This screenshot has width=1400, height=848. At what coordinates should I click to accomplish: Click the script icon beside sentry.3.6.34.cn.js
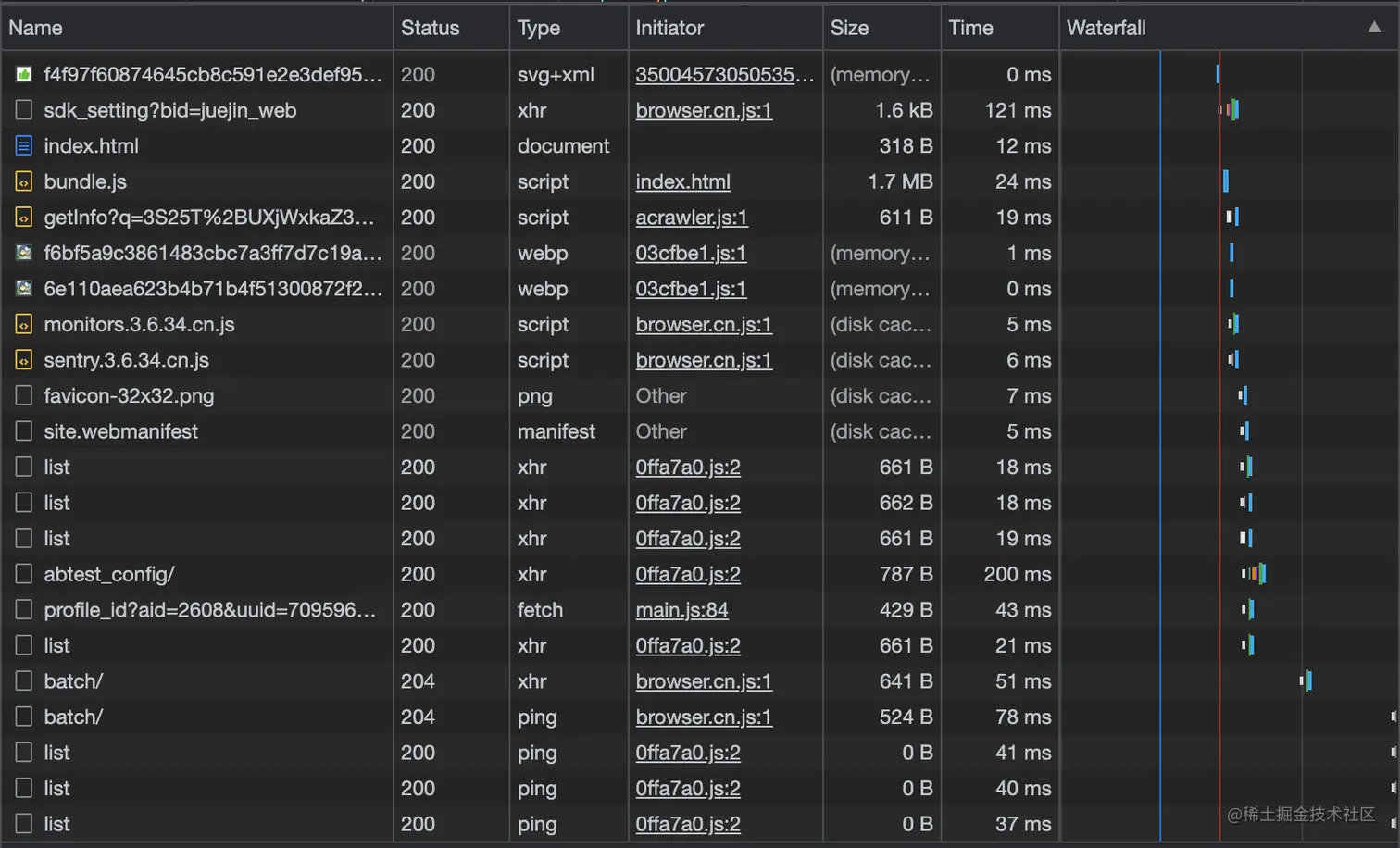click(x=24, y=360)
